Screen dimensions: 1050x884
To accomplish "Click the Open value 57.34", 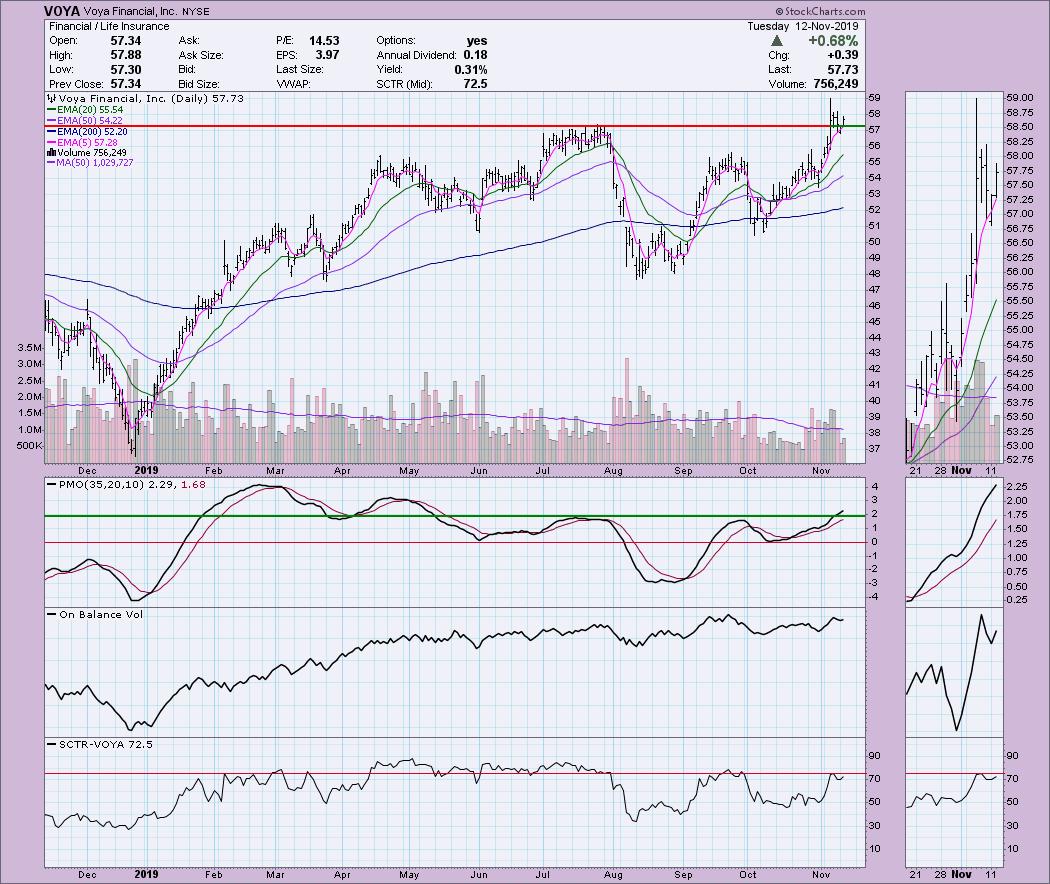I will tap(126, 41).
